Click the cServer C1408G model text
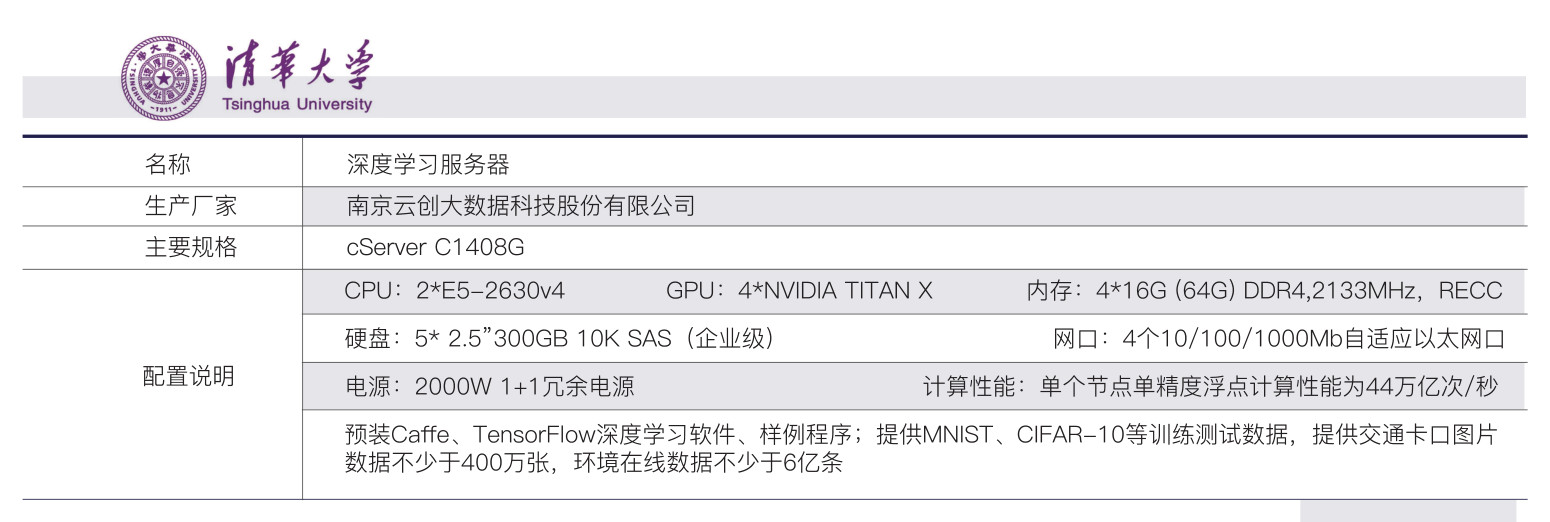 [435, 247]
